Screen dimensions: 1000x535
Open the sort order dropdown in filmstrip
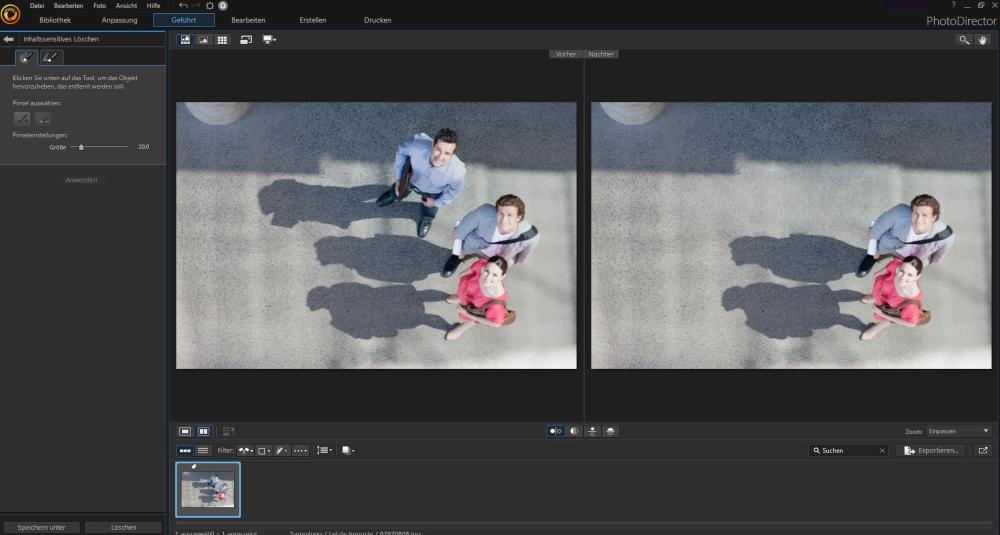pos(324,451)
